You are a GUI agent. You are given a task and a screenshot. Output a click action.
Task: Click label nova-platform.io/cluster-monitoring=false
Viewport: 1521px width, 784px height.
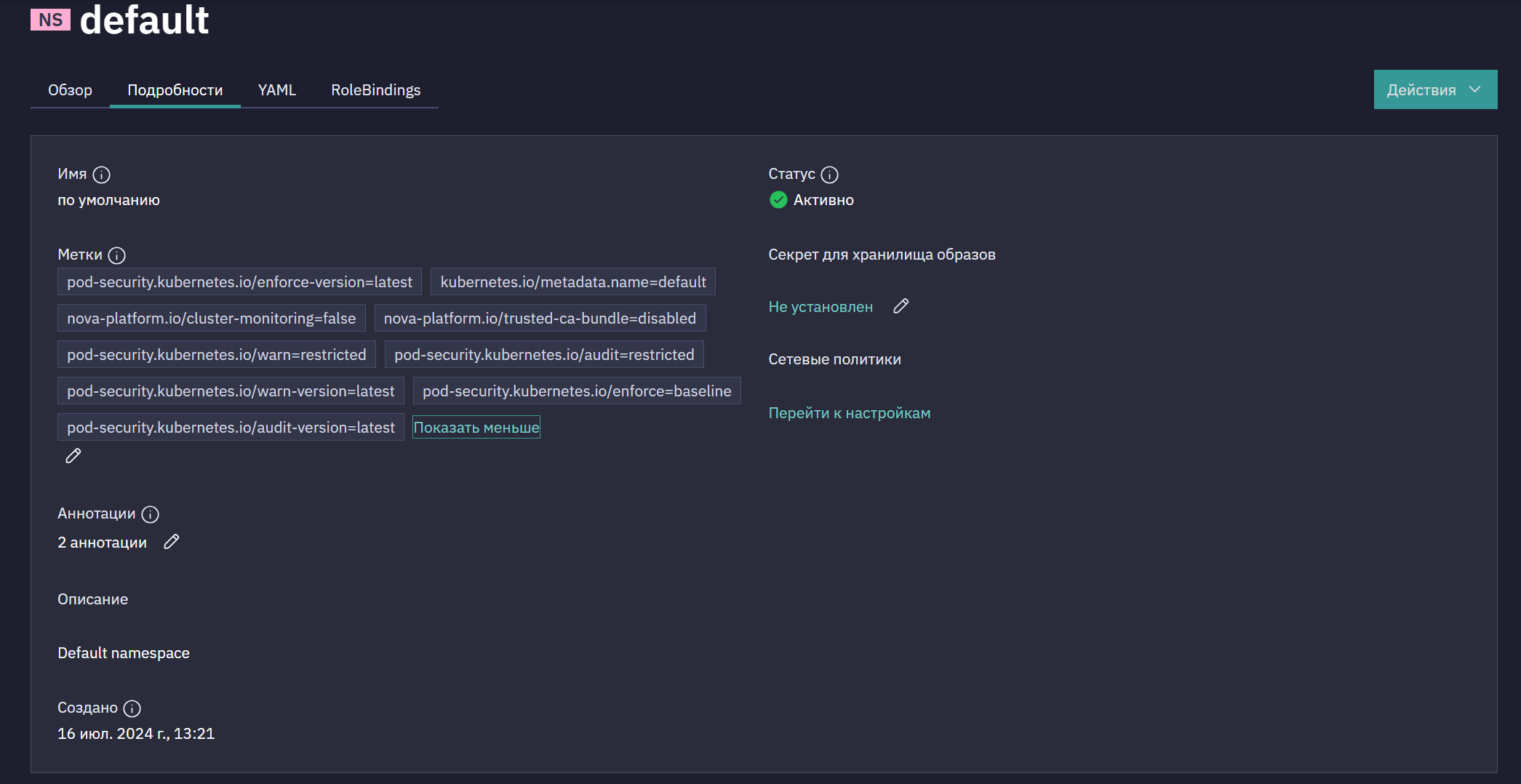(x=212, y=319)
